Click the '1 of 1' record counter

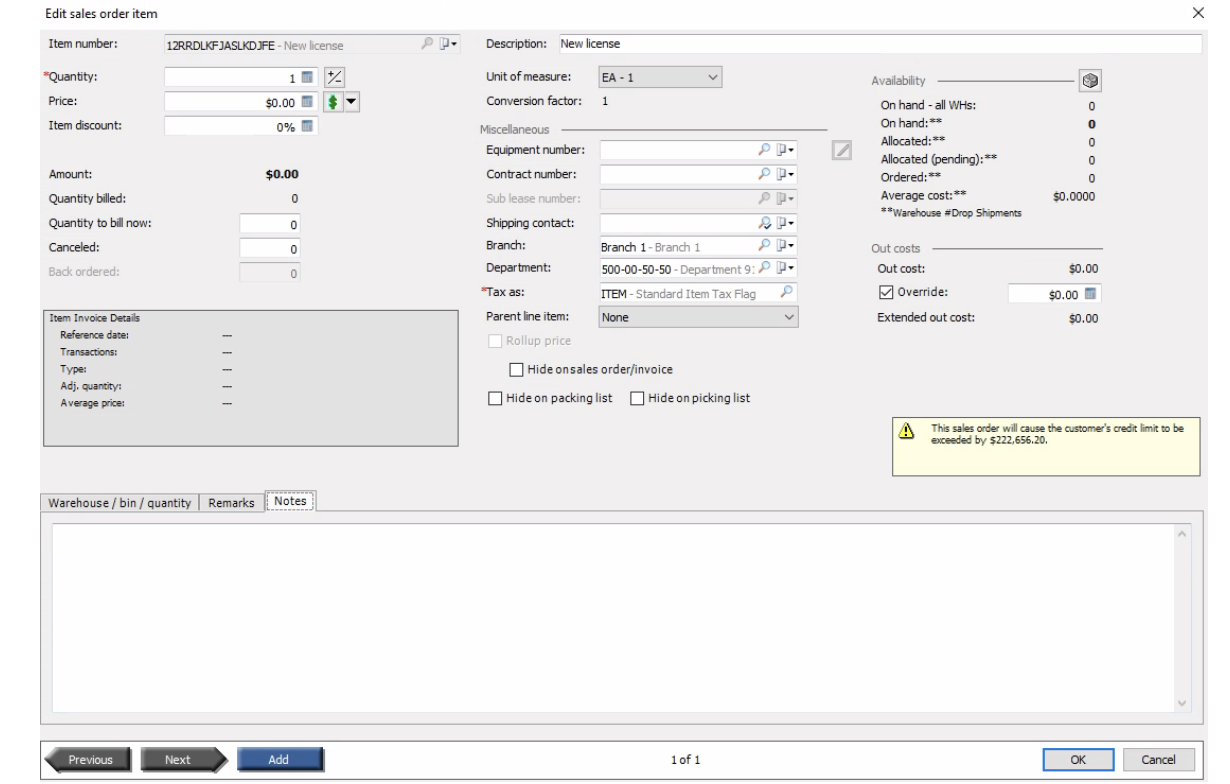coord(685,760)
